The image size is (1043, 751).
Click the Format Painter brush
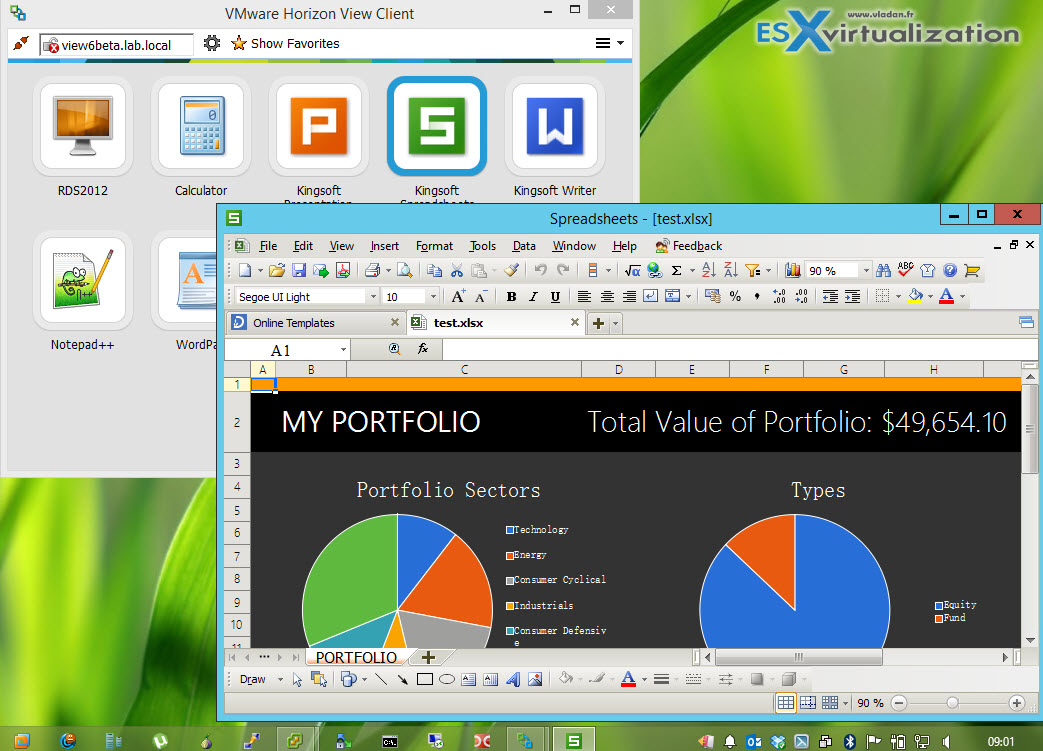(x=511, y=270)
